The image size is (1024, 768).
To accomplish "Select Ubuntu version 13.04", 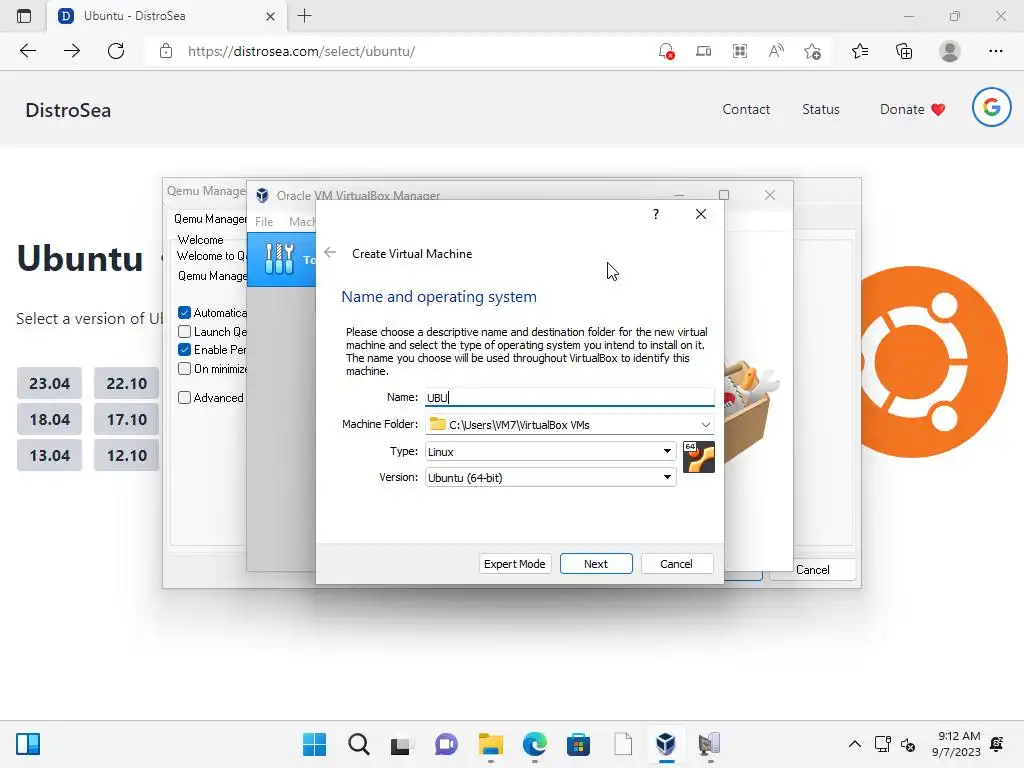I will tap(50, 455).
